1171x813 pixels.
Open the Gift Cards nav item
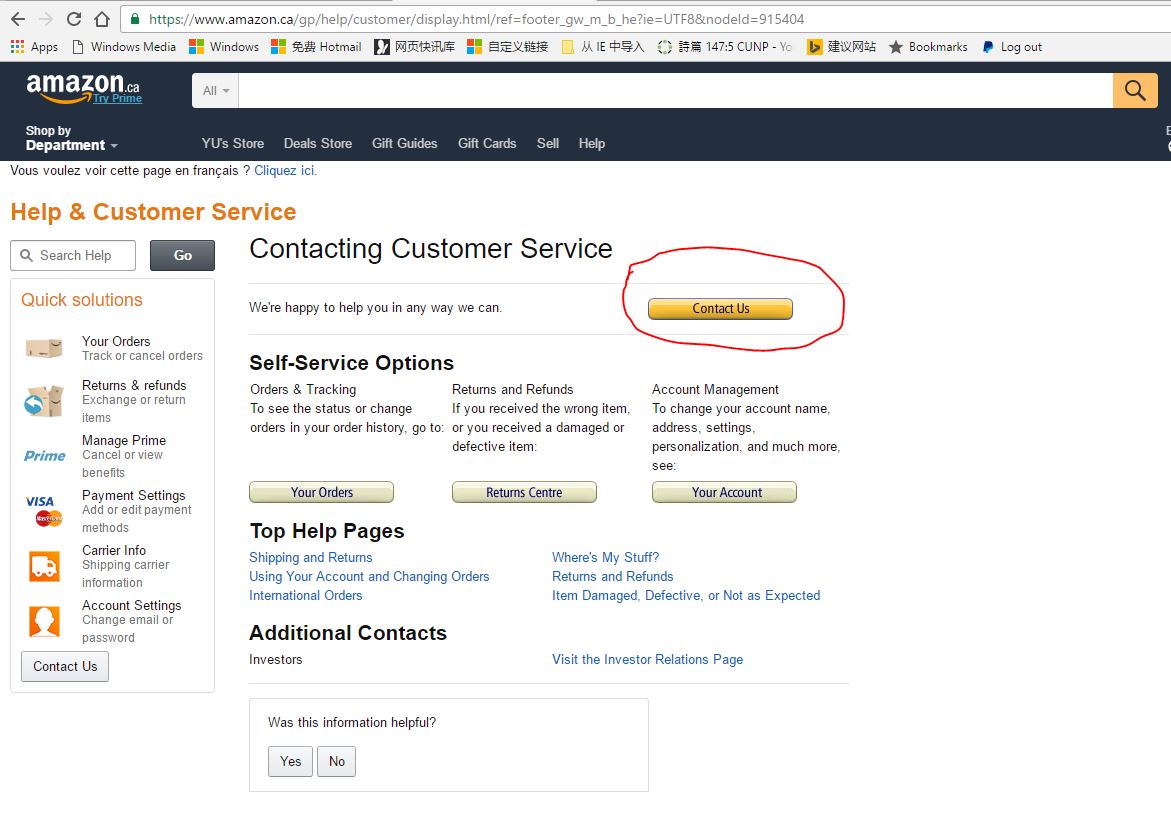click(487, 143)
